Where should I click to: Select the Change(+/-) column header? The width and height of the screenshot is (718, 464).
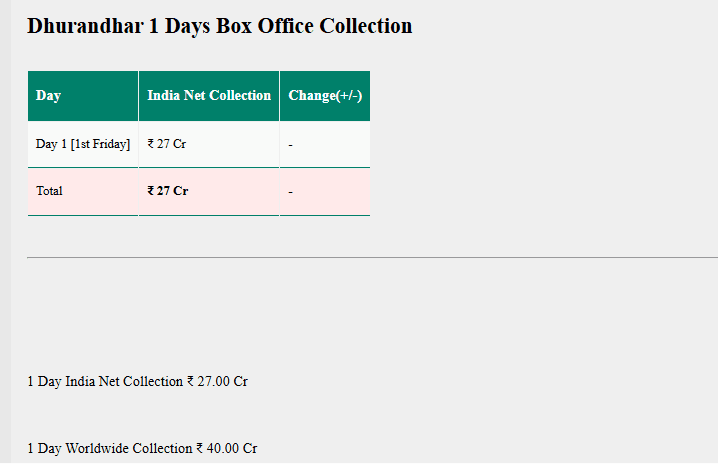click(325, 96)
